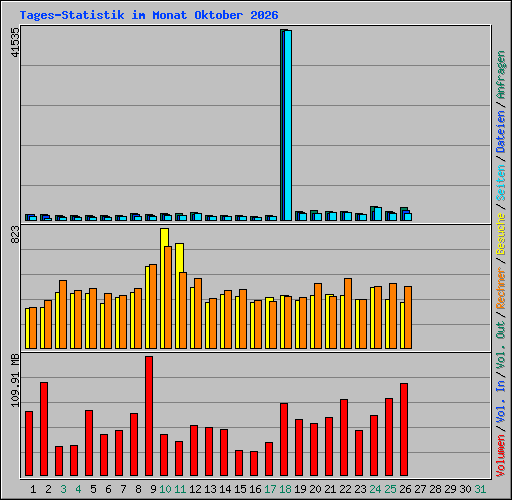Click the red volume bar for day 2

44,429
